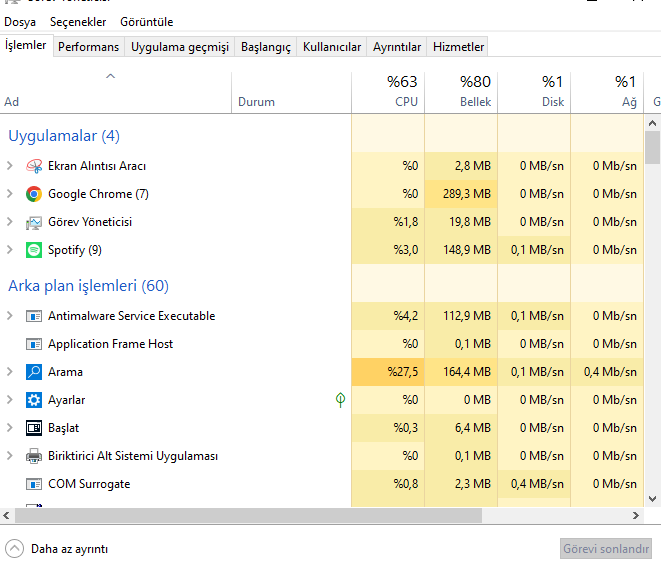661x561 pixels.
Task: Collapse details with Daha az ayrıntı
Action: click(58, 549)
